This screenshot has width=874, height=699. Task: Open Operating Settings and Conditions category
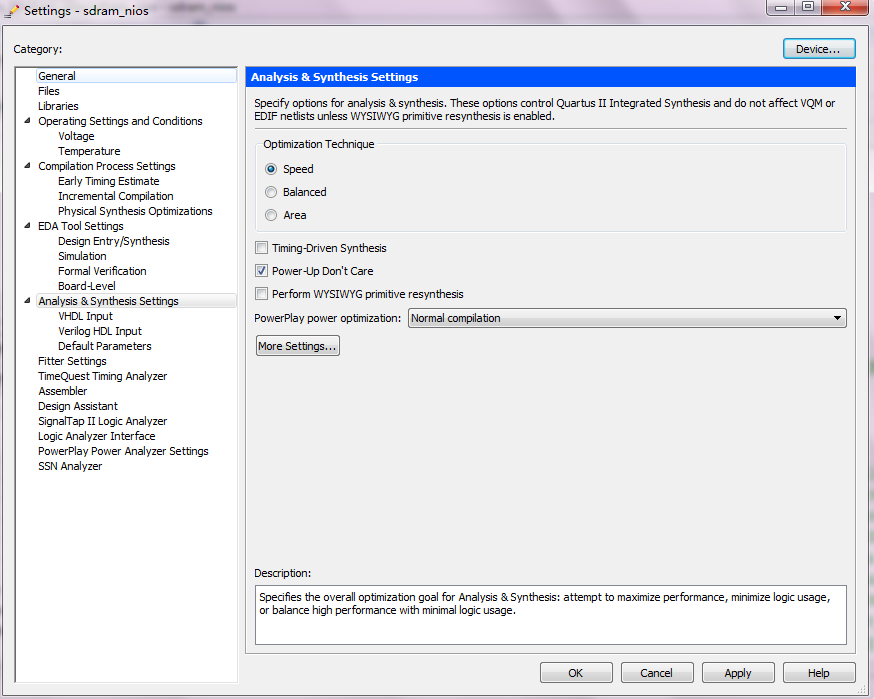tap(120, 121)
